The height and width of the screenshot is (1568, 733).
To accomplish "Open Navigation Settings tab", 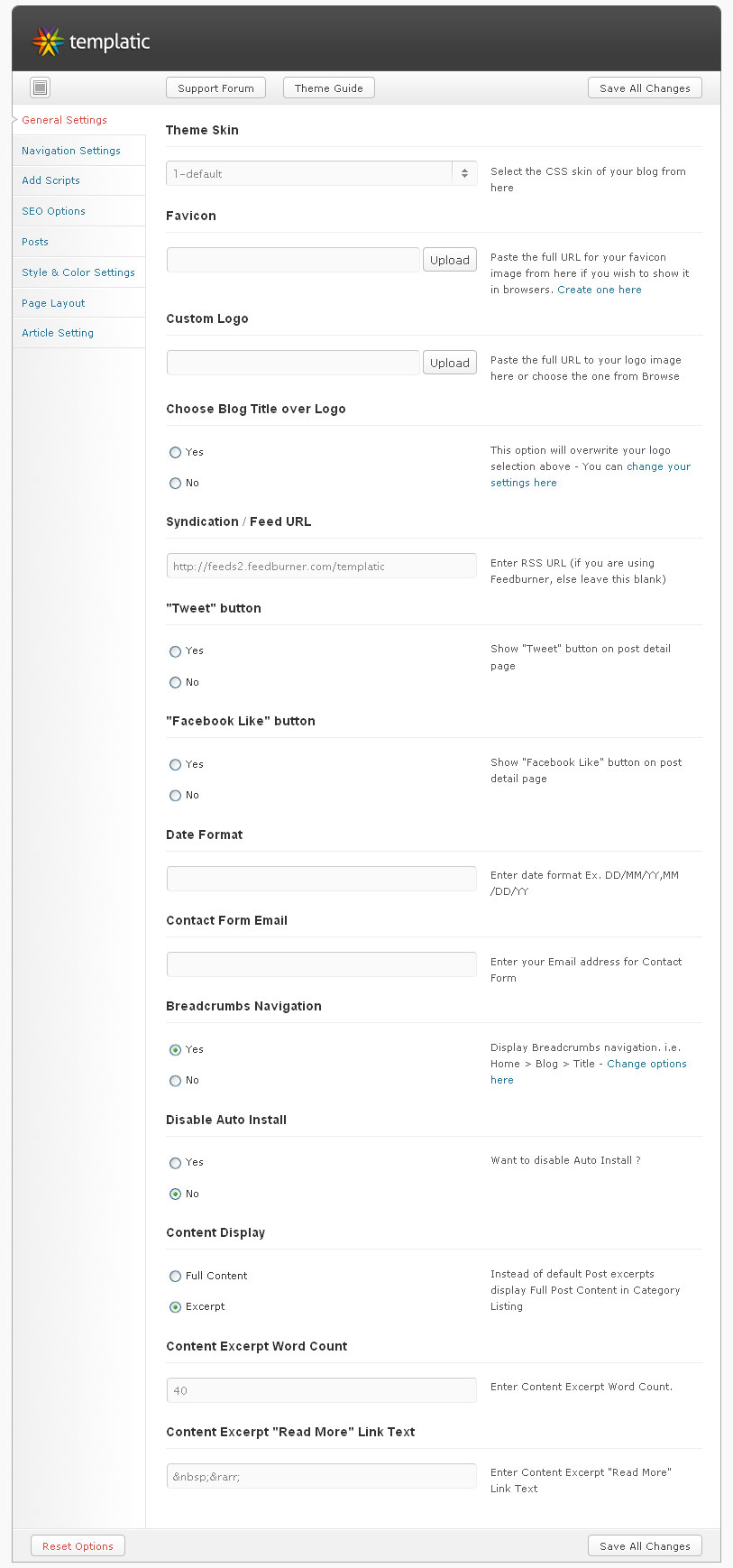I will [x=71, y=151].
